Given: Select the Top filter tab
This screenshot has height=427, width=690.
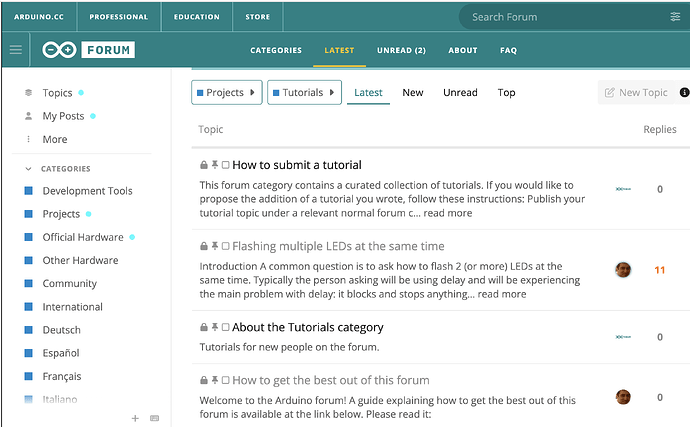Looking at the screenshot, I should (506, 92).
